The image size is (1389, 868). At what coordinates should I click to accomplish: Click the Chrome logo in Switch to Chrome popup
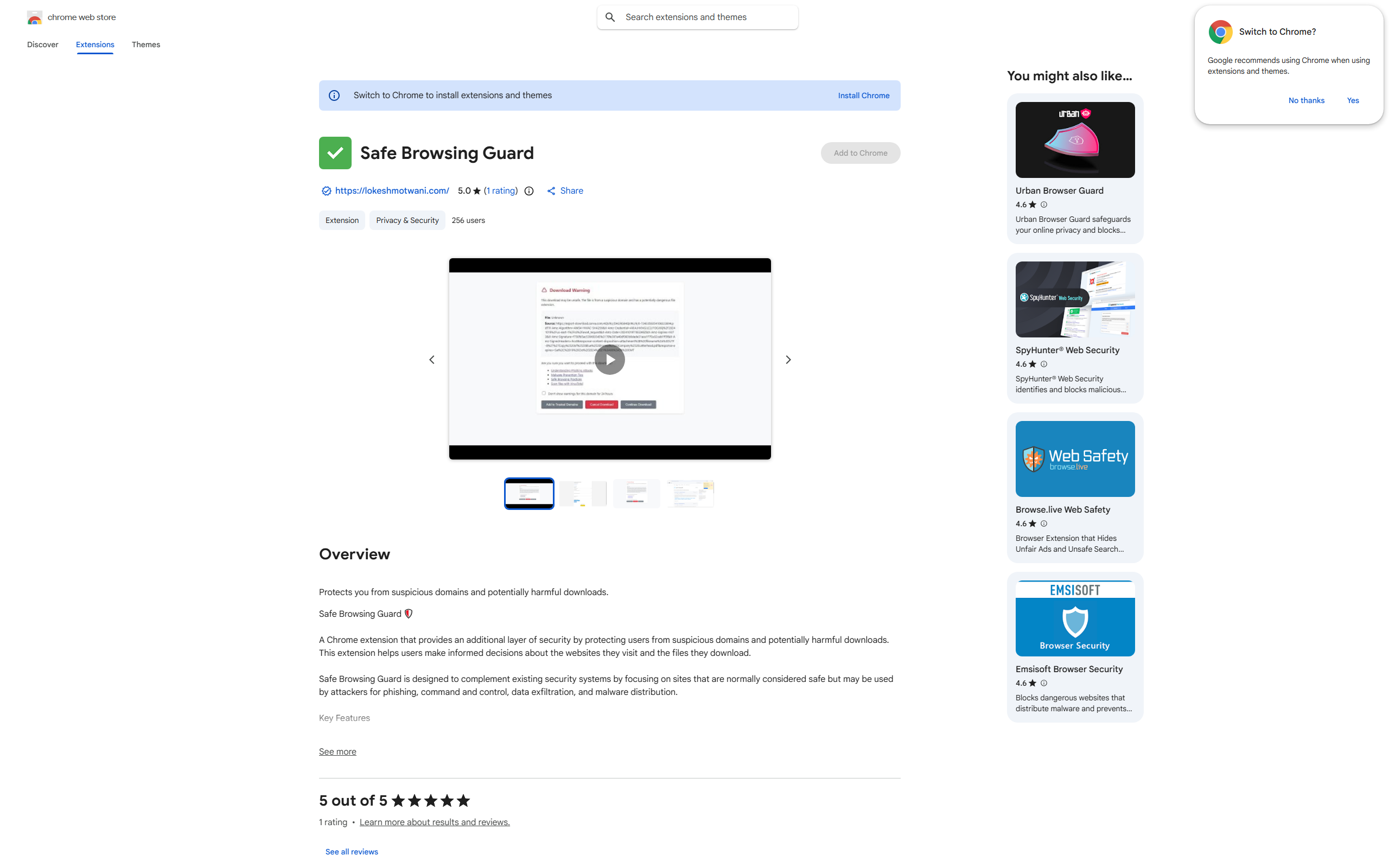click(x=1220, y=31)
